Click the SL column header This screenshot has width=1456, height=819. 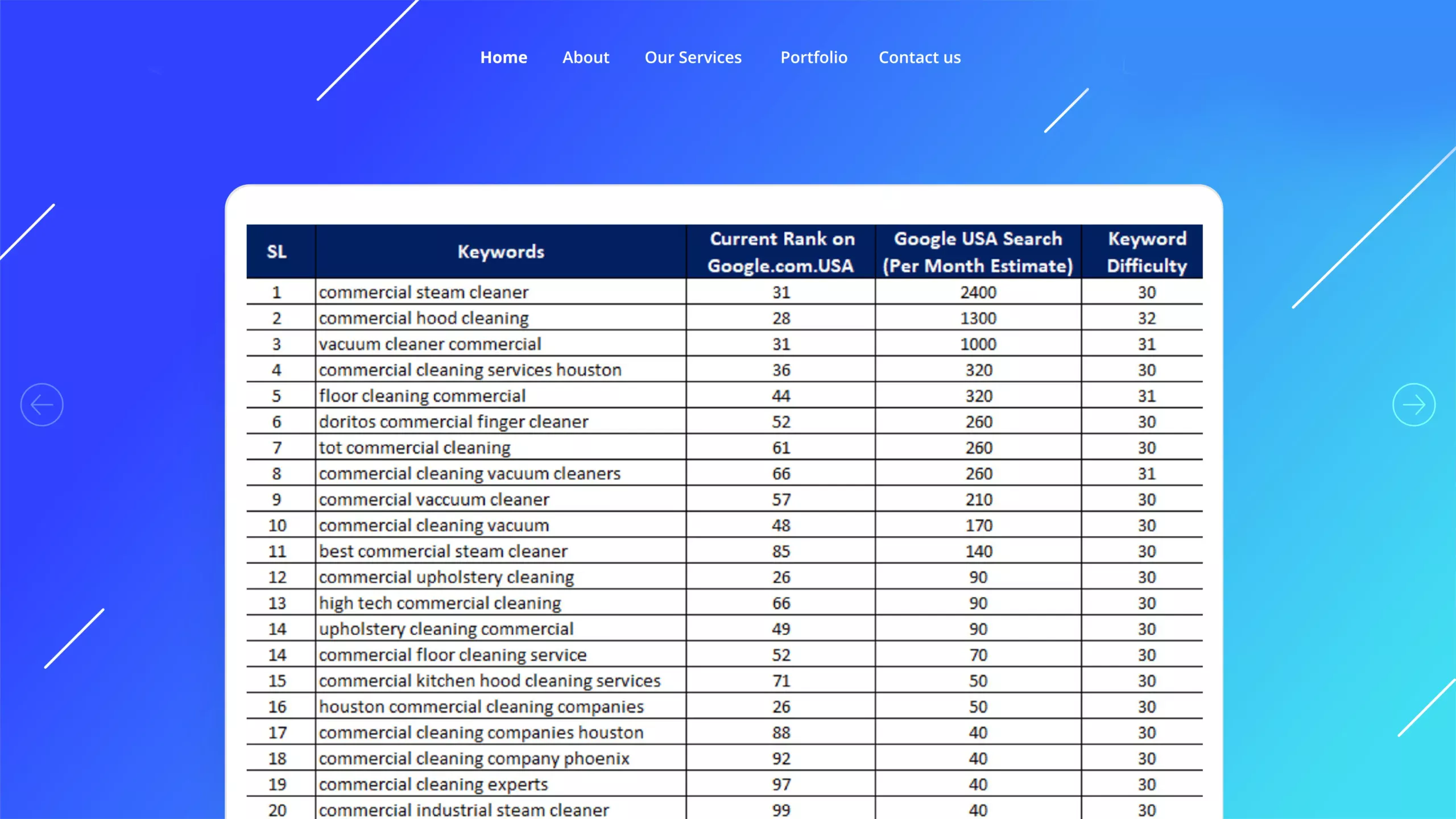tap(277, 251)
